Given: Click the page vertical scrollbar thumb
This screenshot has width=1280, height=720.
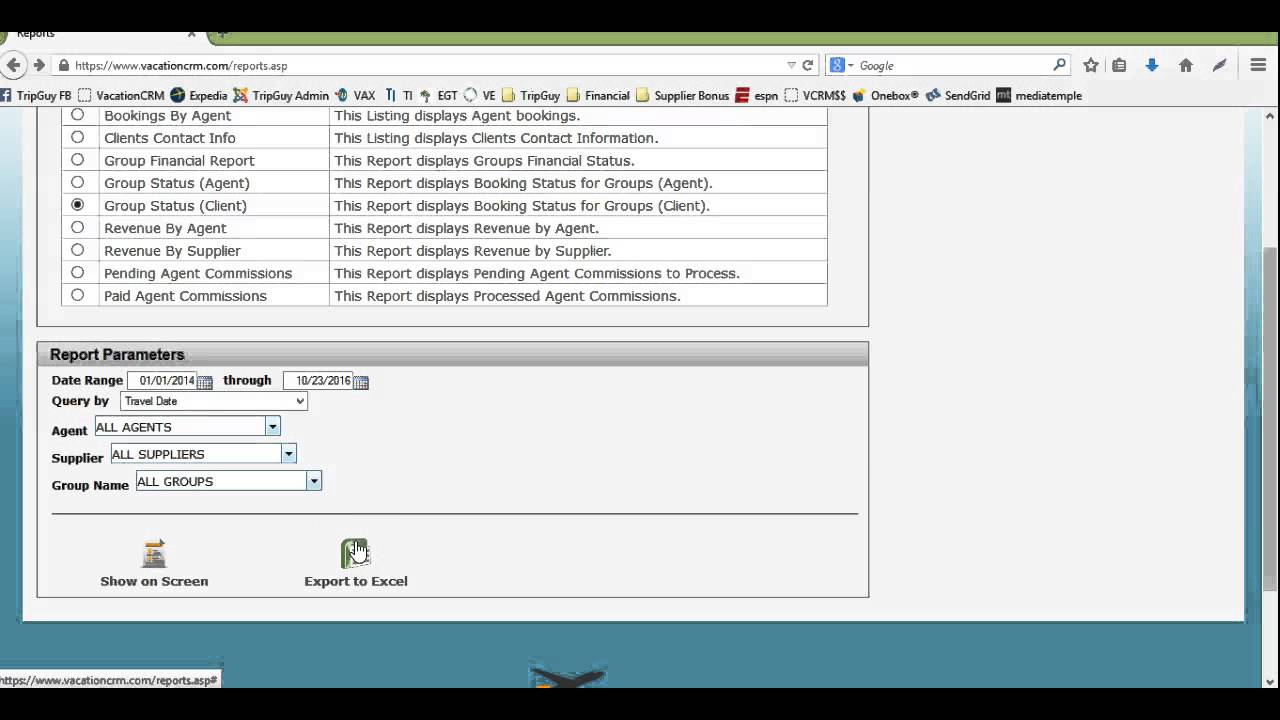Looking at the screenshot, I should 1271,418.
